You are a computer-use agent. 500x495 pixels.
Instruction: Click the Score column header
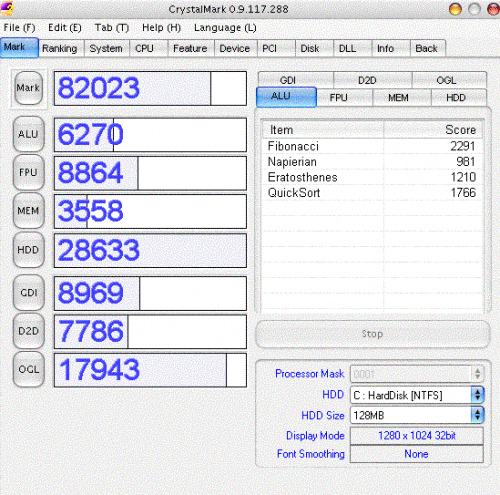pyautogui.click(x=433, y=130)
